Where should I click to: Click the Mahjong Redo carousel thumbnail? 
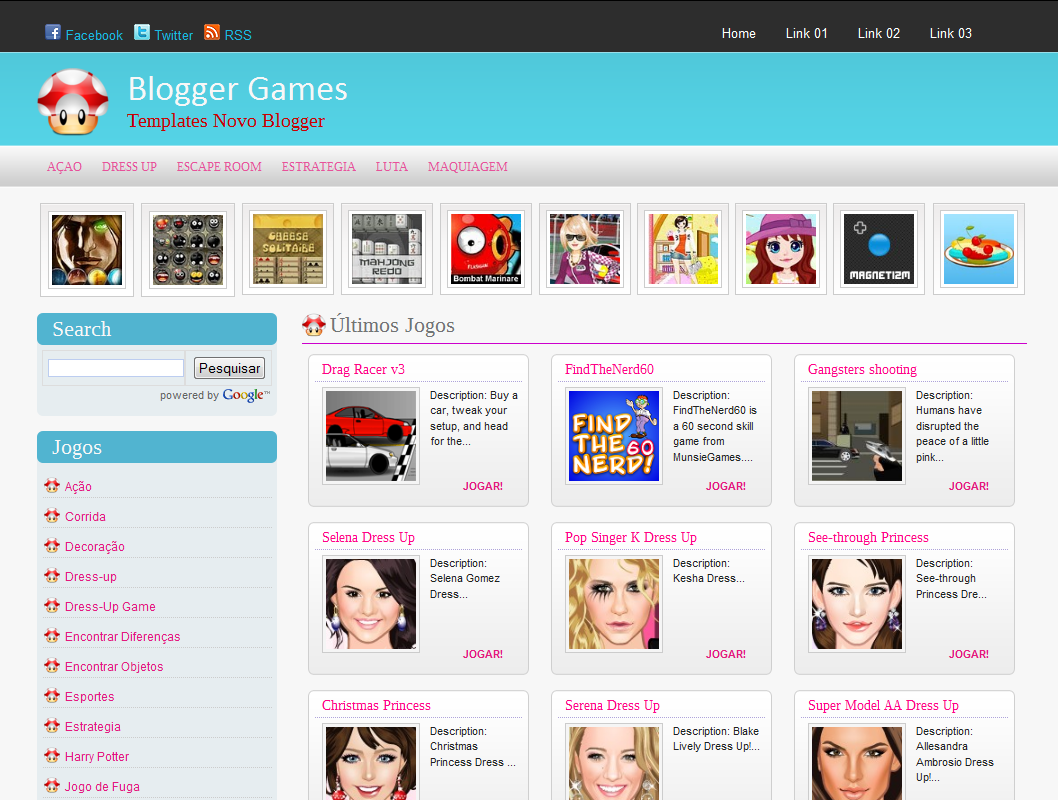(x=387, y=249)
